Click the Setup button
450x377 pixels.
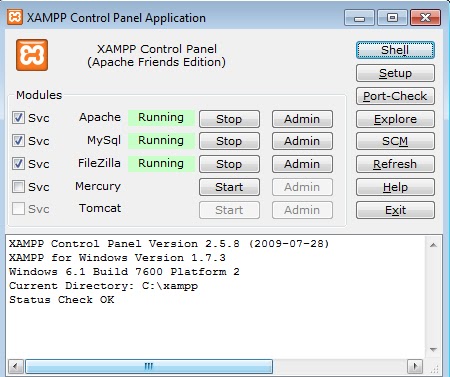point(395,73)
